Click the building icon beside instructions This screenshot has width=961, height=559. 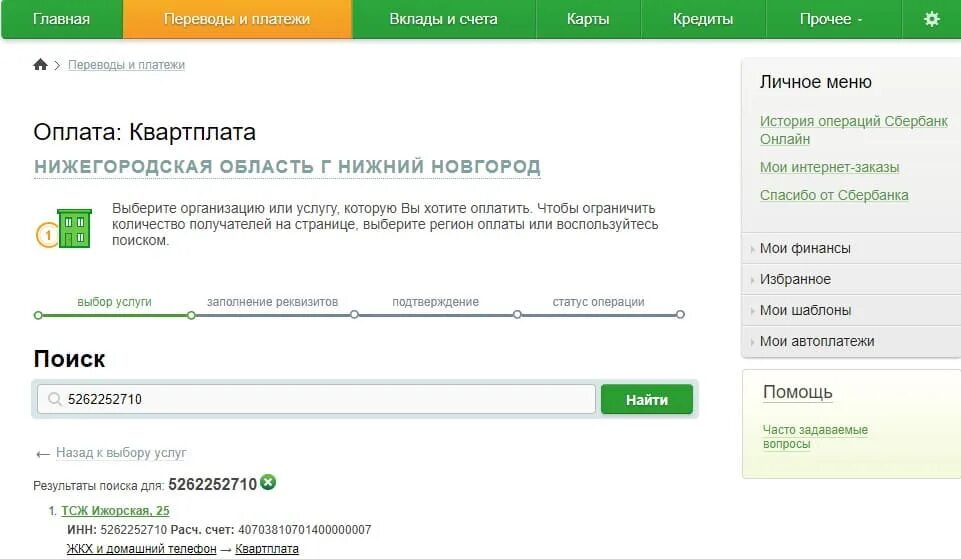click(74, 228)
